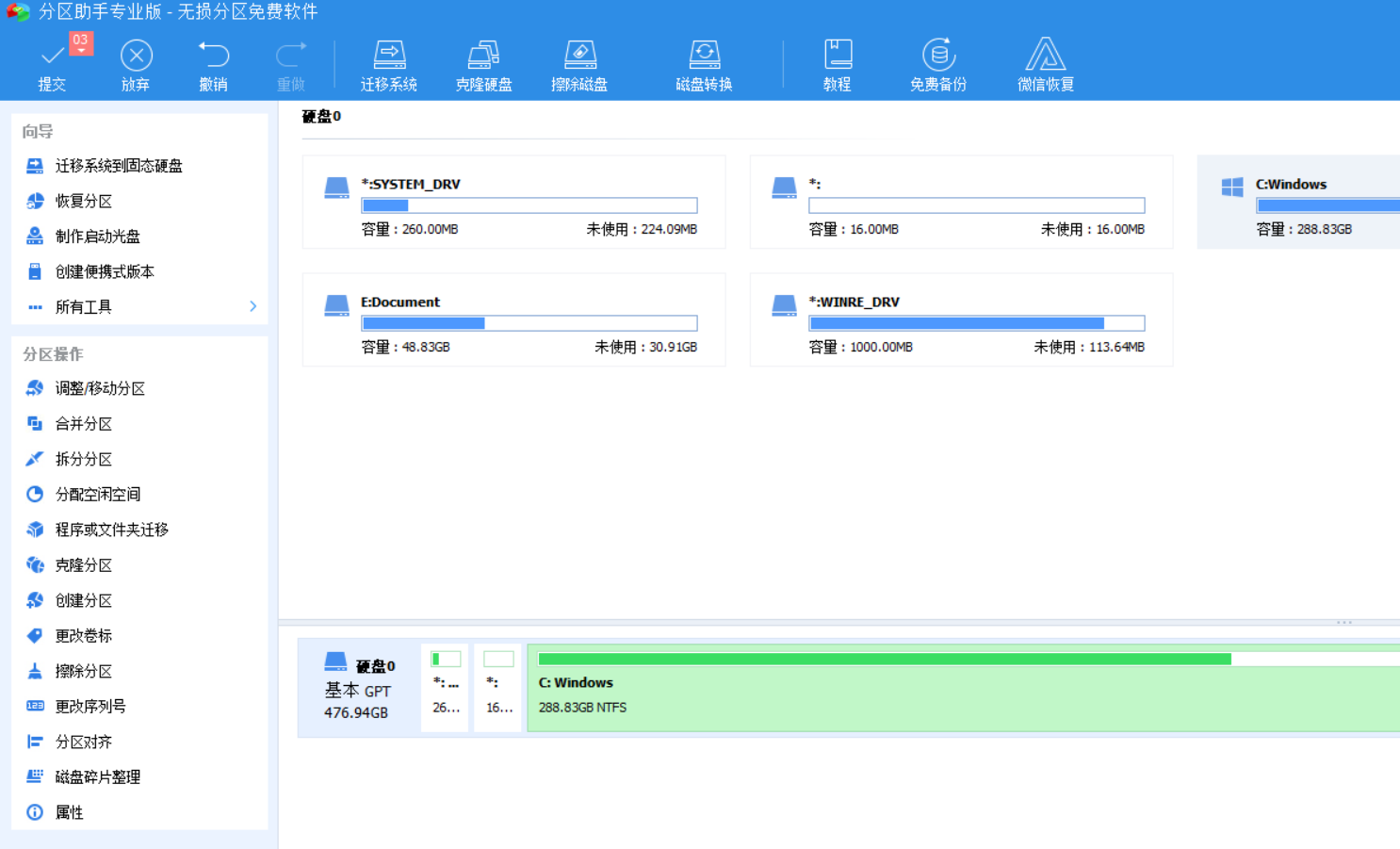
Task: Click the 更改卷标 tag icon
Action: 35,635
